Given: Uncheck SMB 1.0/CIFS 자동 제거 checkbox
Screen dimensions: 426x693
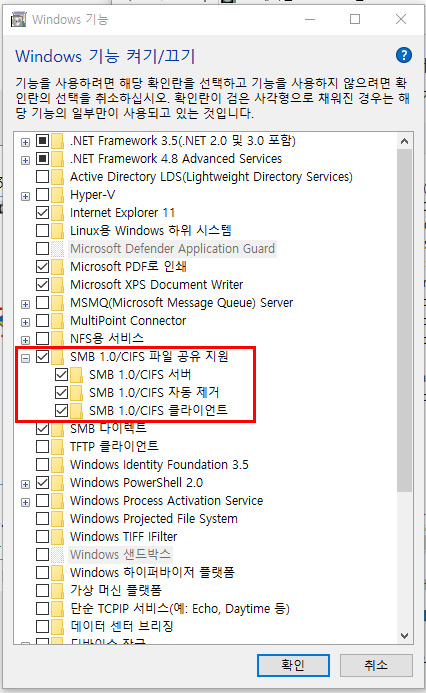Looking at the screenshot, I should pyautogui.click(x=61, y=392).
